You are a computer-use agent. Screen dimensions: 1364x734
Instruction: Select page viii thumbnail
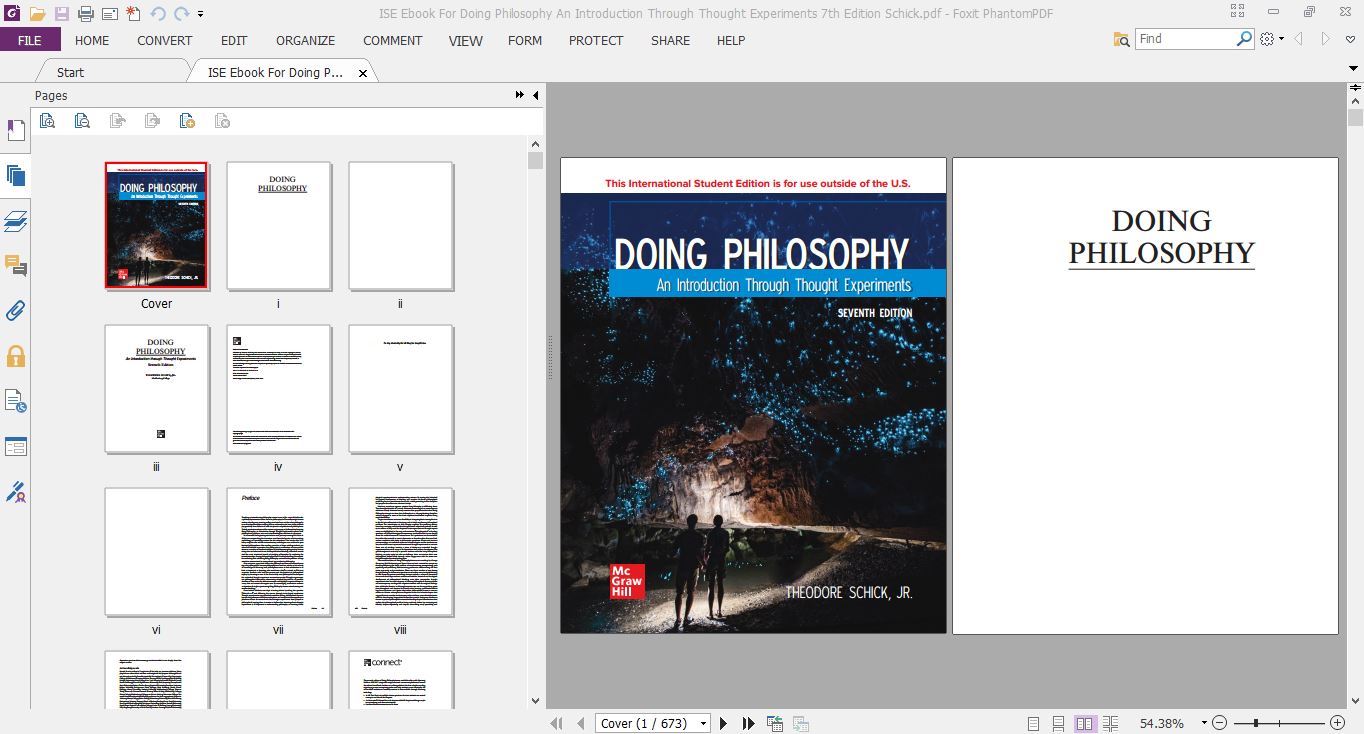400,552
